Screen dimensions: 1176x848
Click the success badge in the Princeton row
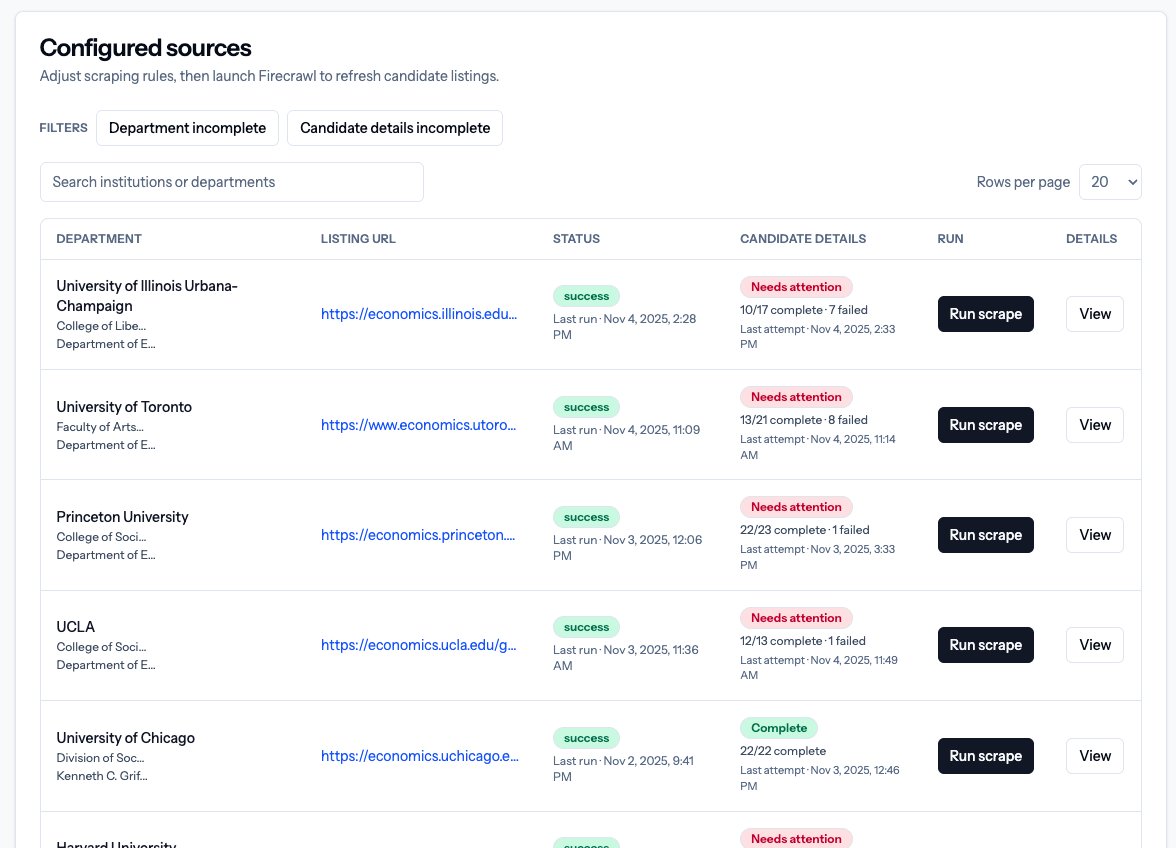tap(586, 517)
